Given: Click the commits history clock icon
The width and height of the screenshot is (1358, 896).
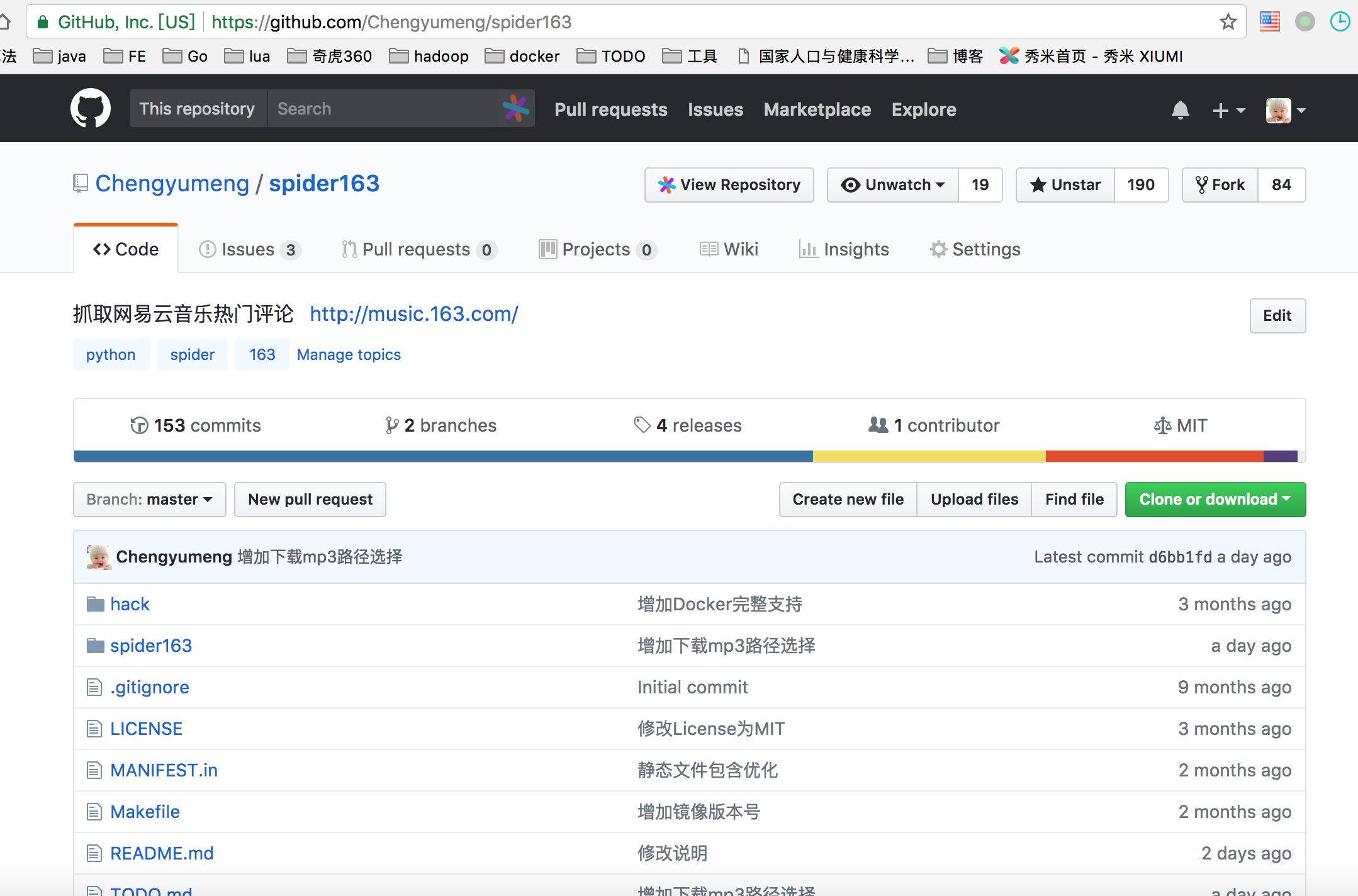Looking at the screenshot, I should coord(139,425).
